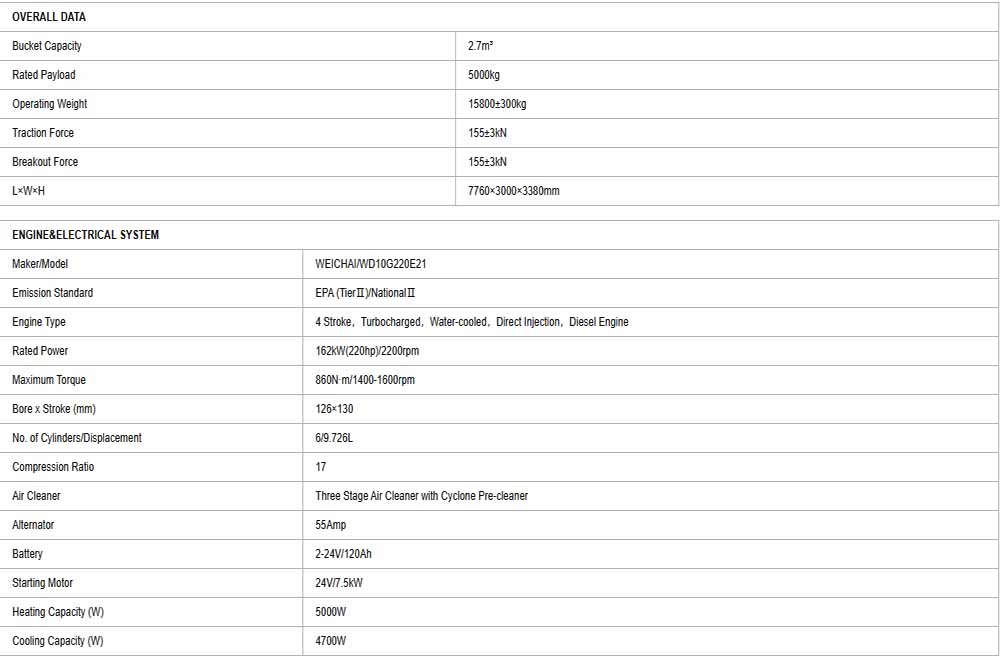Click the ENGINE&ELECTRICAL SYSTEM section header
The image size is (1000, 658).
tap(85, 235)
